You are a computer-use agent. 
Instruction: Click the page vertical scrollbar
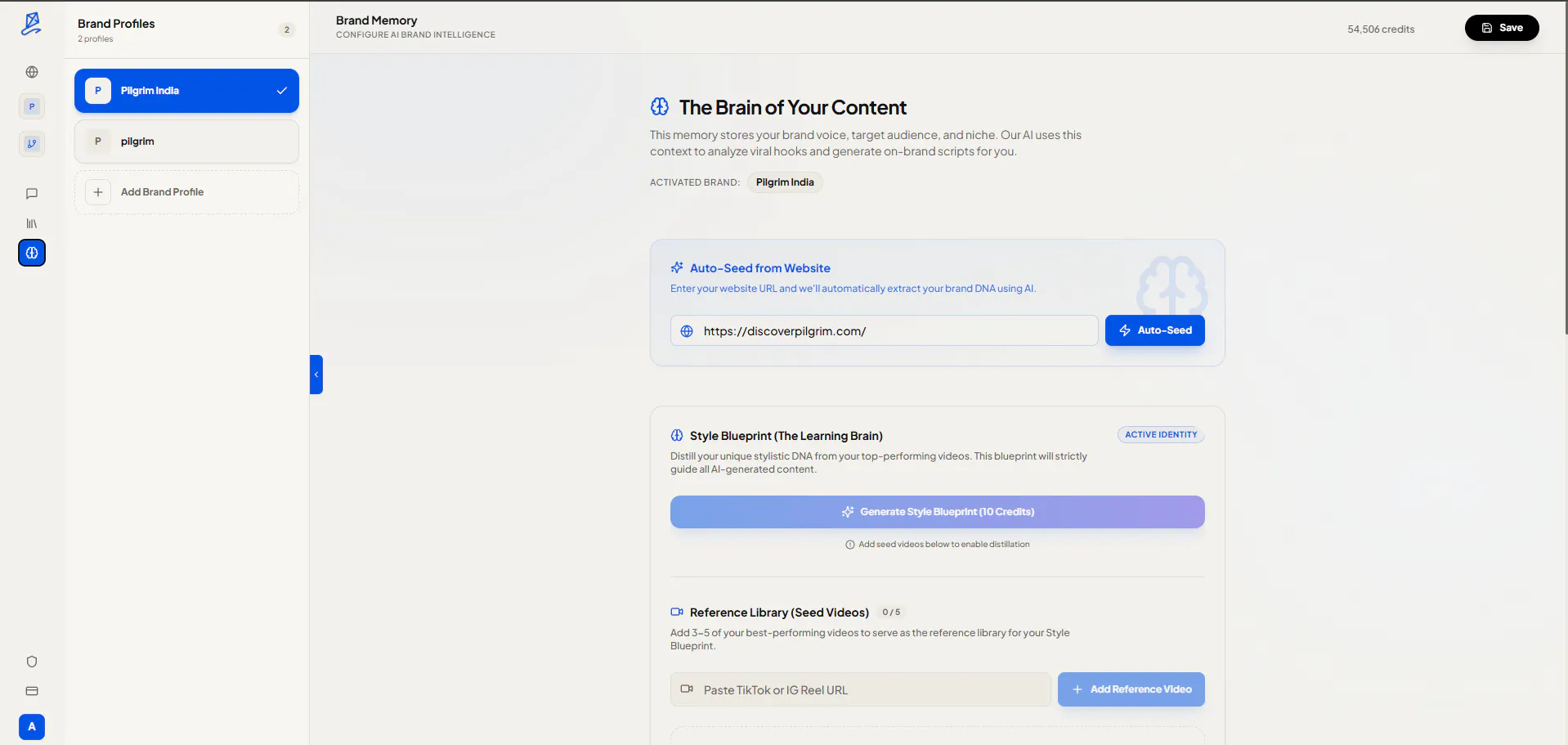[1566, 168]
